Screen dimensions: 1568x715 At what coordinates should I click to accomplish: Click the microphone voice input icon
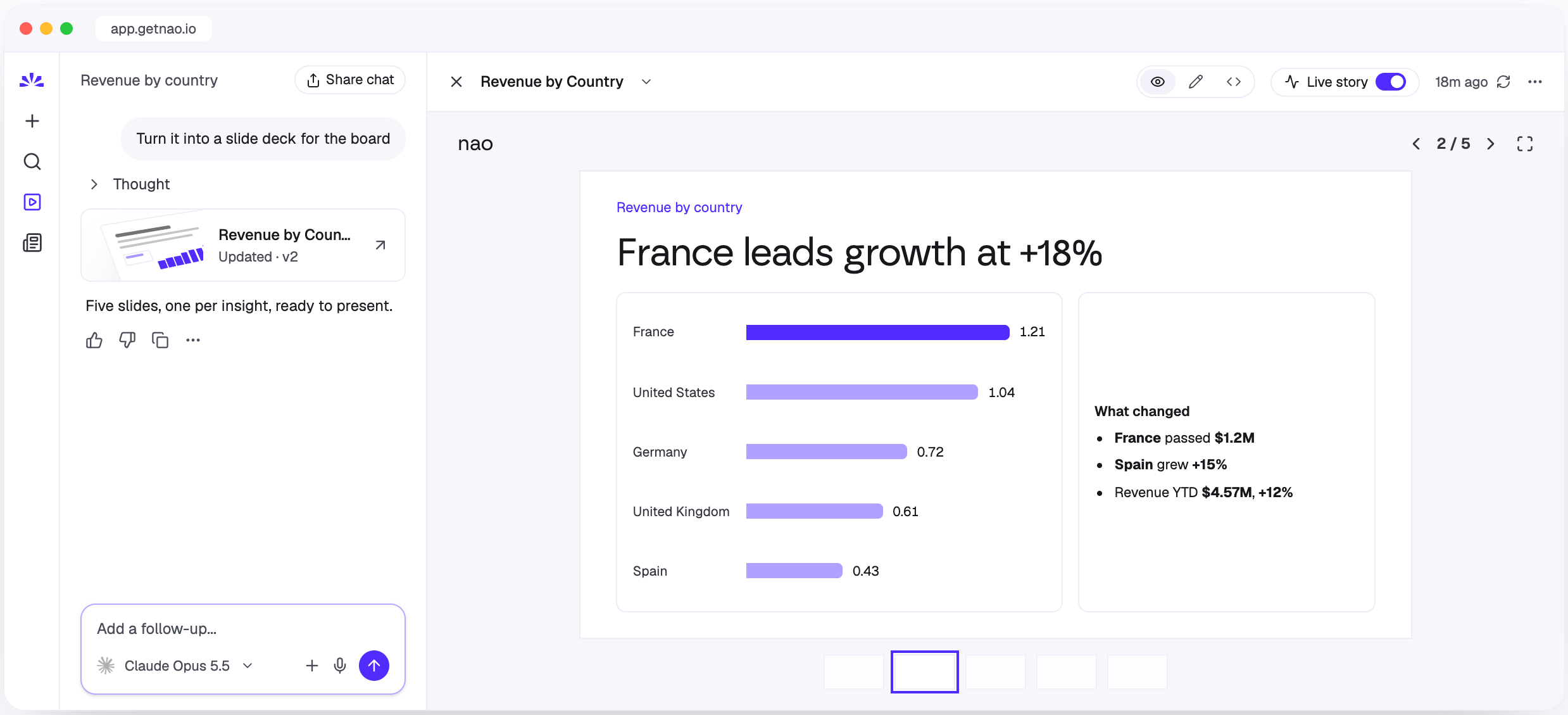(x=340, y=666)
